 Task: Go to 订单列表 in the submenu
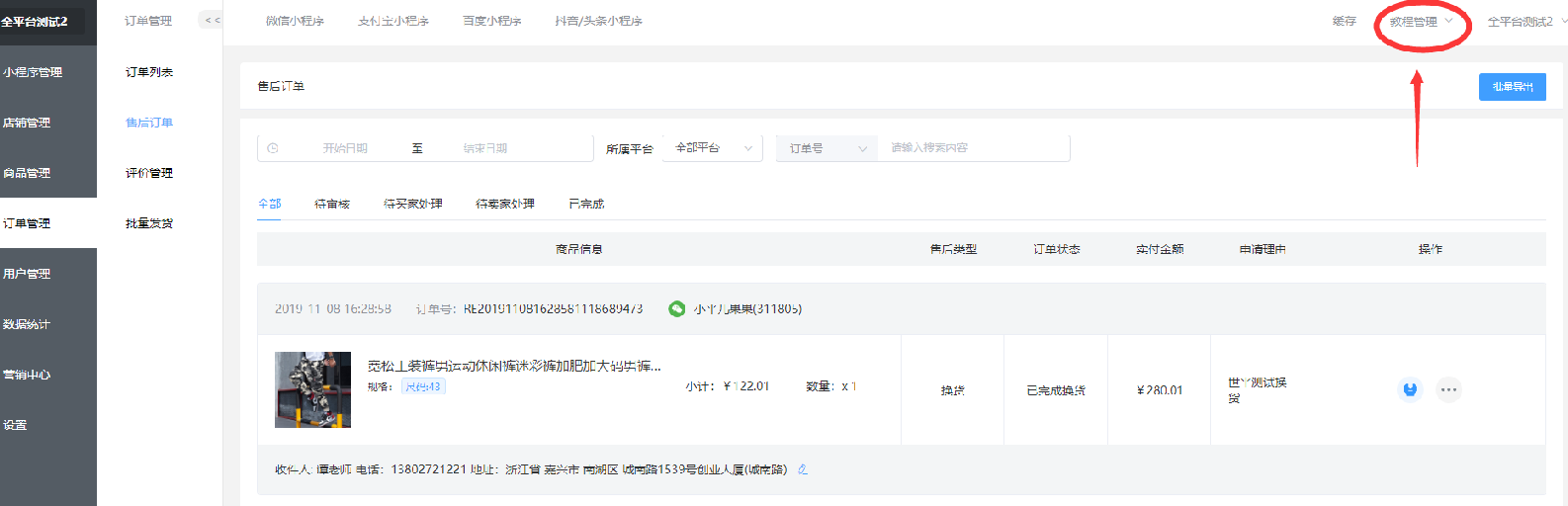(x=149, y=72)
